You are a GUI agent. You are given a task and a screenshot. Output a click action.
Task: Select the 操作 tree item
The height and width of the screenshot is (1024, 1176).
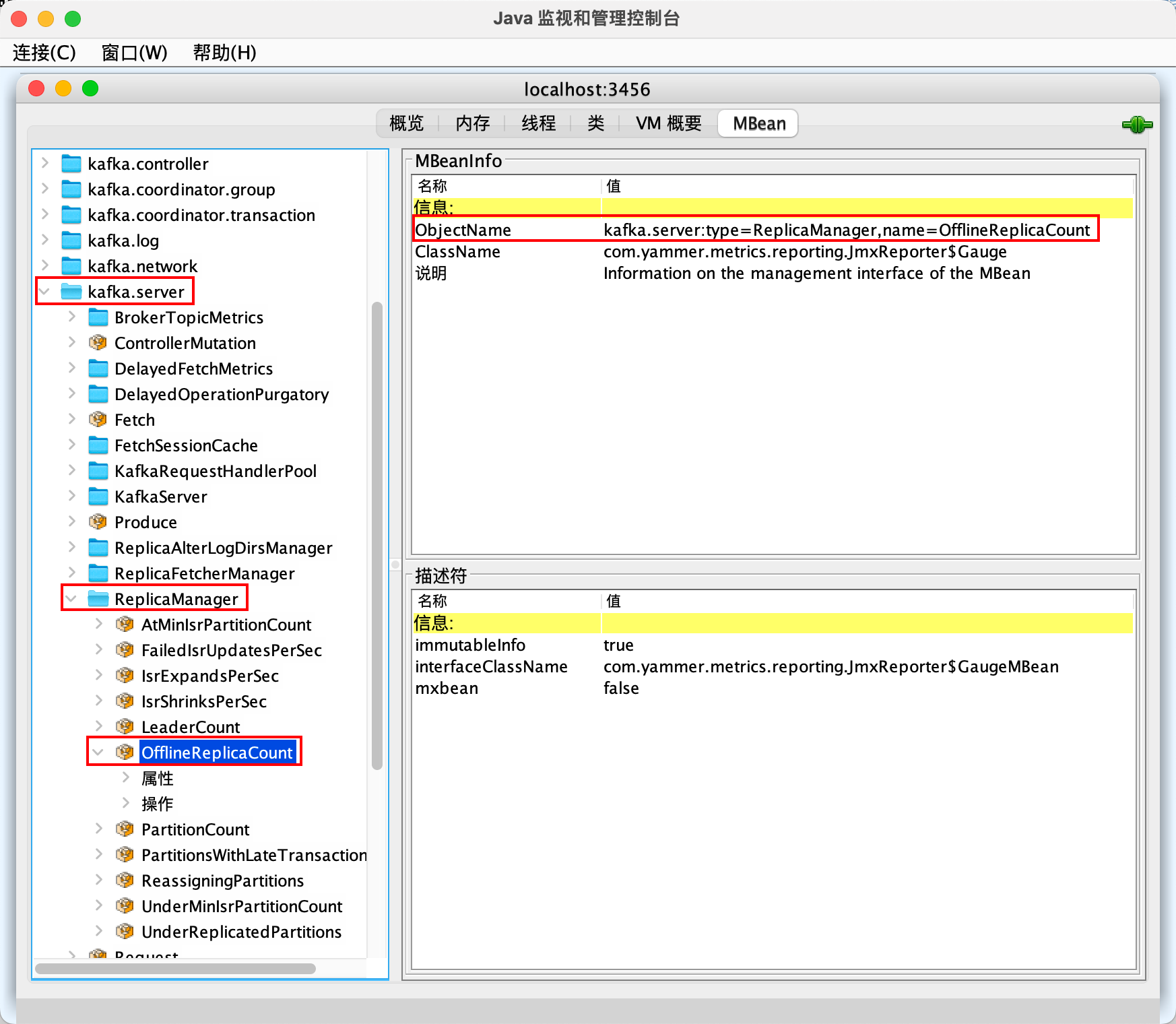[x=158, y=804]
